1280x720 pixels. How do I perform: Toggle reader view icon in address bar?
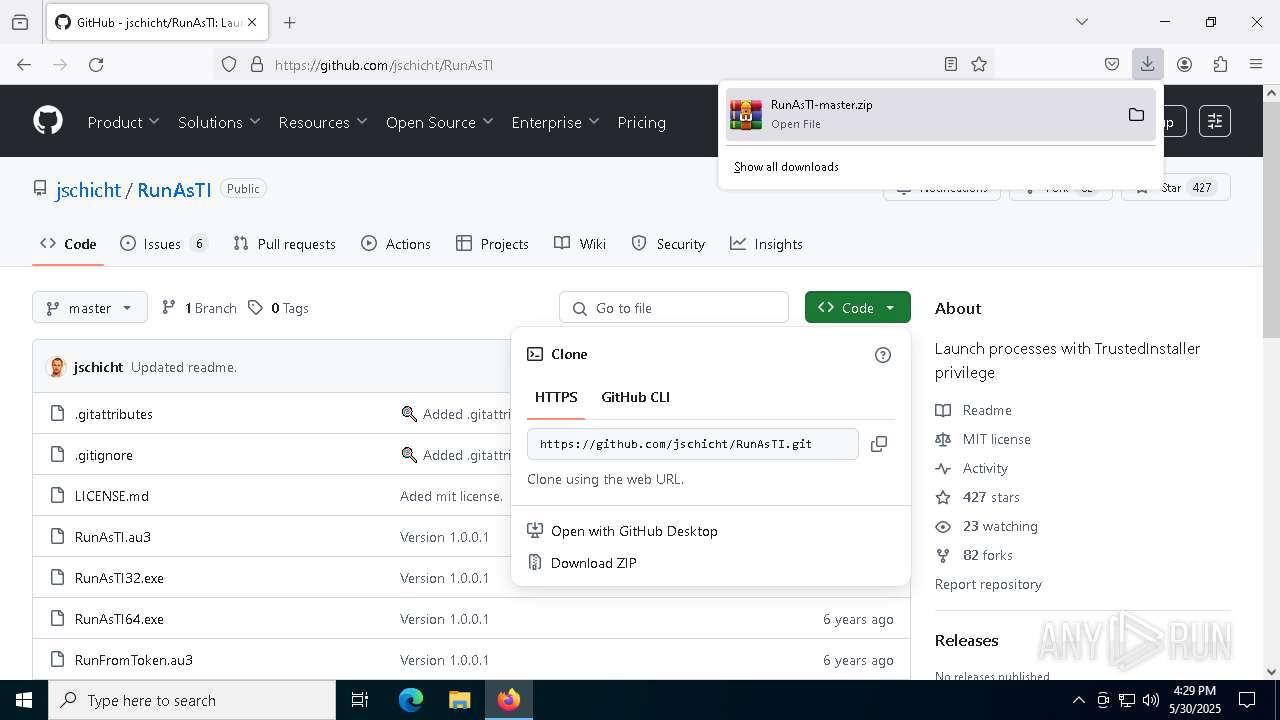click(951, 64)
